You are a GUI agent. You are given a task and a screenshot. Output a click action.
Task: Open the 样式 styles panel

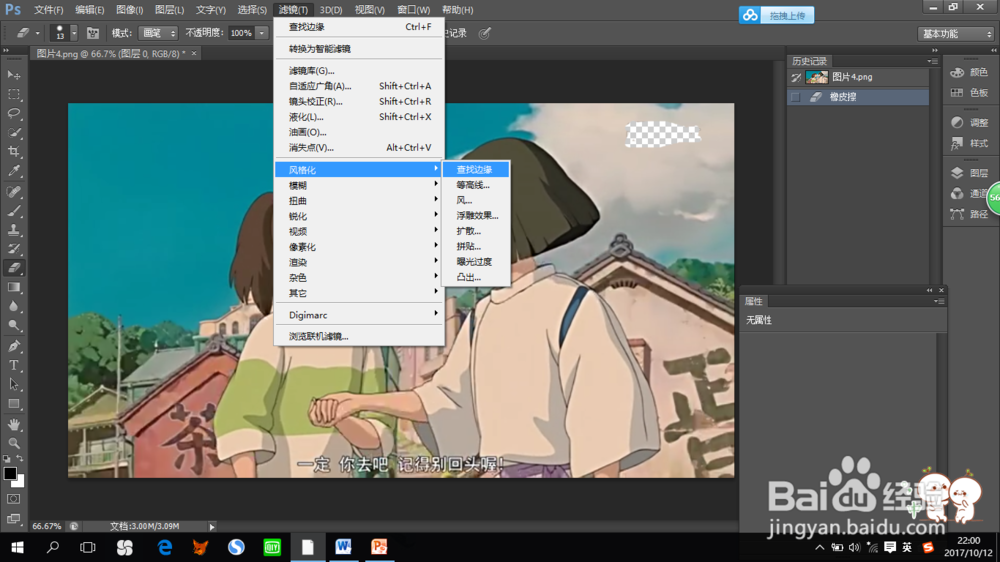point(969,143)
